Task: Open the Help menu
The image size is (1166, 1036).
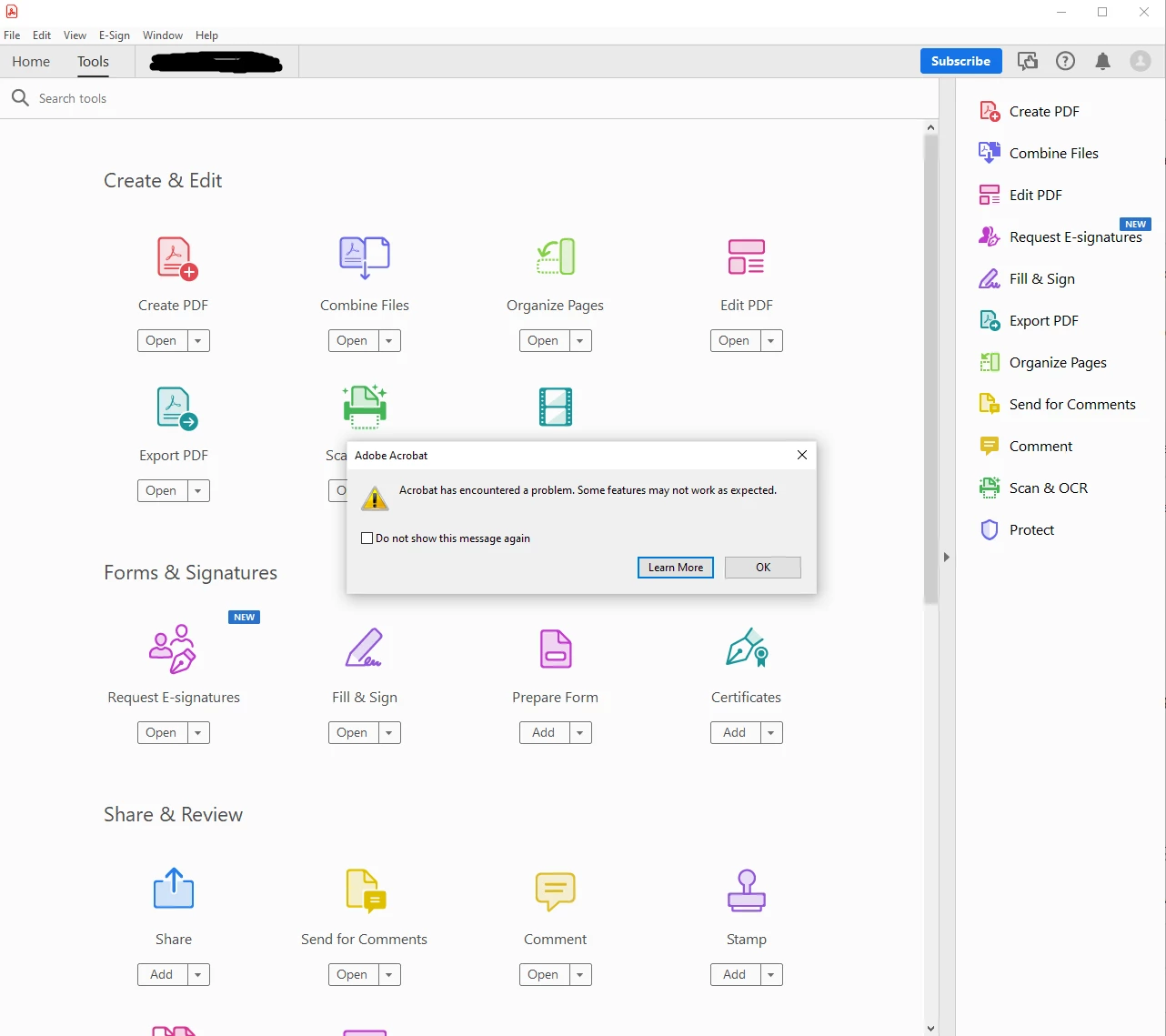Action: coord(207,35)
